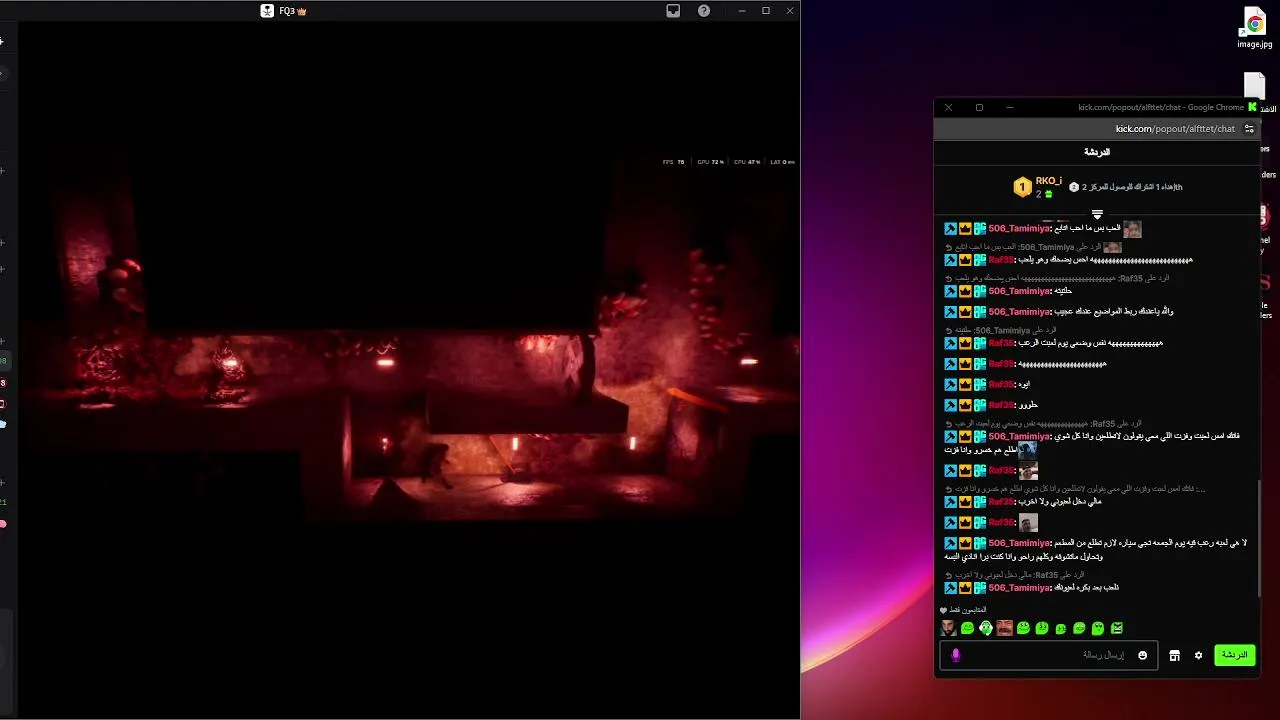Click the white document icon on desktop
Screen dimensions: 1280x720
tap(1254, 86)
